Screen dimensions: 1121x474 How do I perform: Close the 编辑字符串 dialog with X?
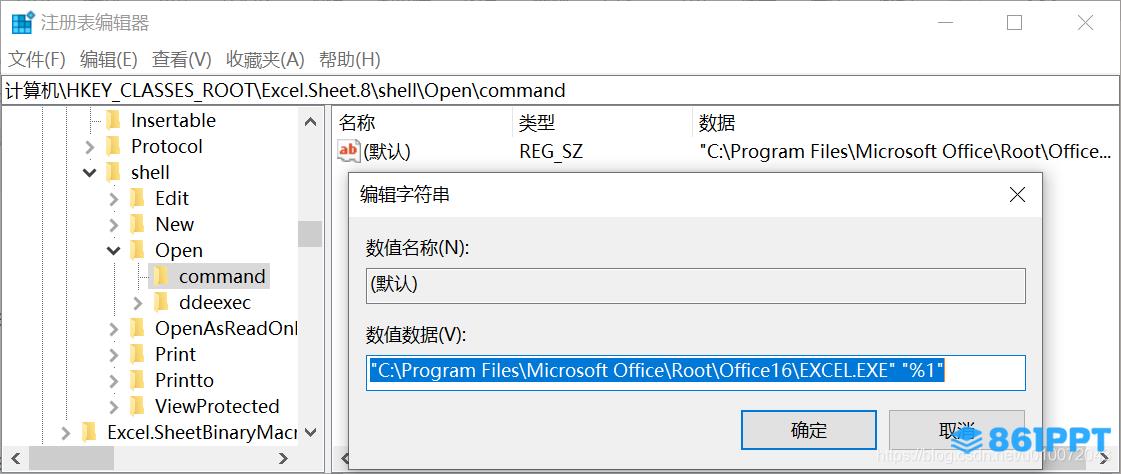pyautogui.click(x=1017, y=194)
